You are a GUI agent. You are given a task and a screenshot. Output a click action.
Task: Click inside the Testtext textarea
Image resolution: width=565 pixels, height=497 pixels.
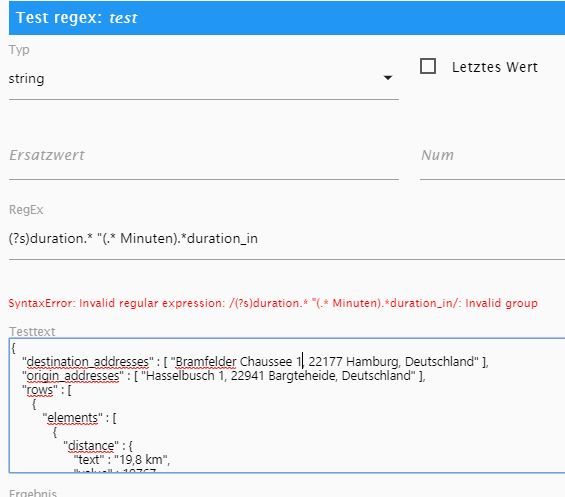point(287,405)
